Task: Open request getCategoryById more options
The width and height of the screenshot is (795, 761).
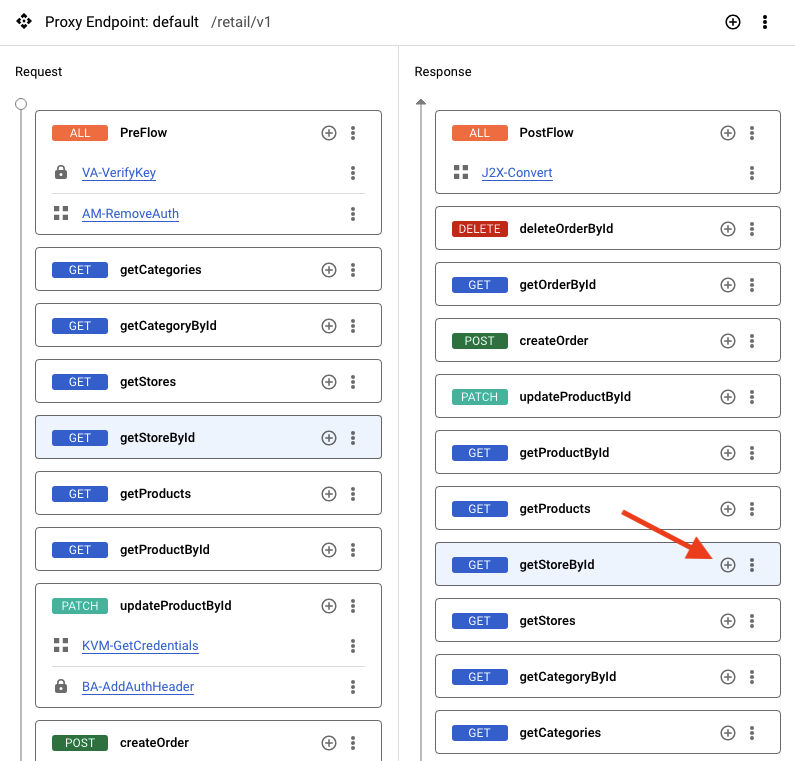Action: (353, 325)
